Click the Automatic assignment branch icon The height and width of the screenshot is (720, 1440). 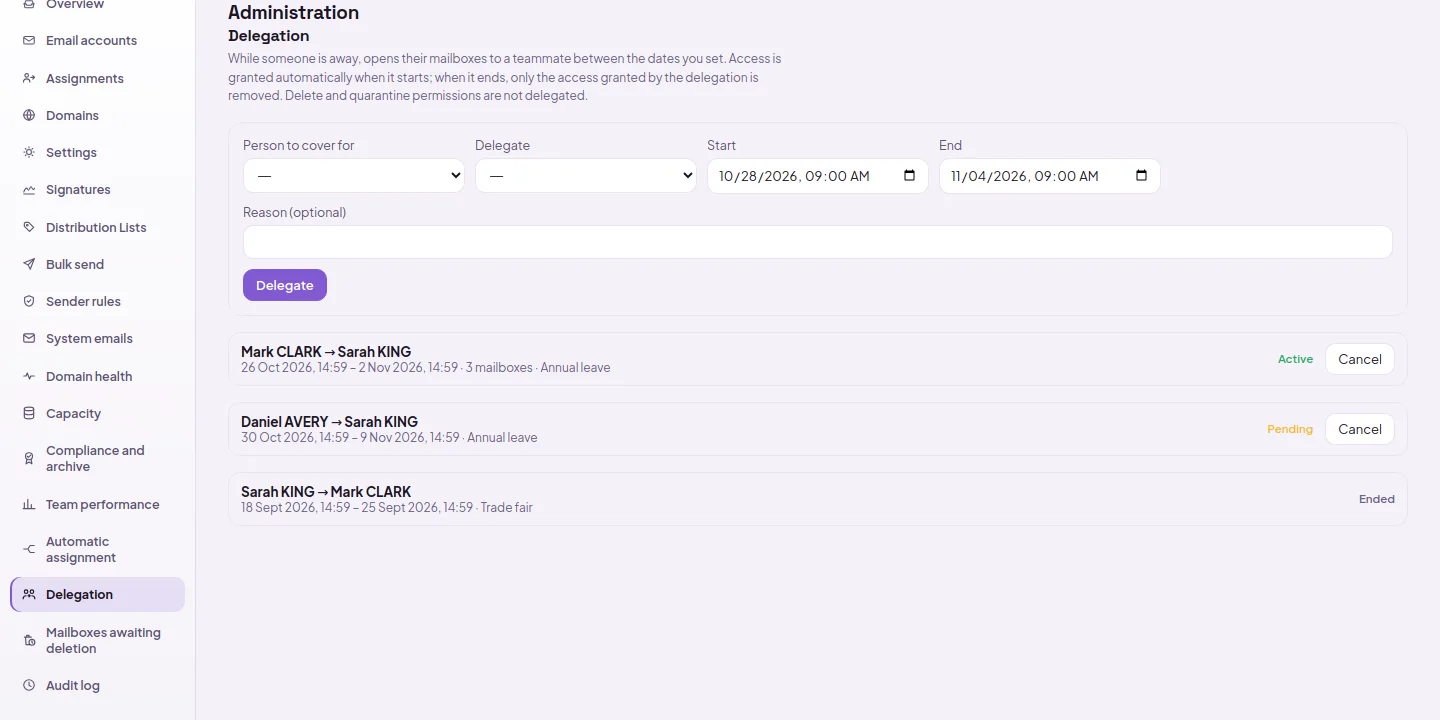pyautogui.click(x=29, y=549)
